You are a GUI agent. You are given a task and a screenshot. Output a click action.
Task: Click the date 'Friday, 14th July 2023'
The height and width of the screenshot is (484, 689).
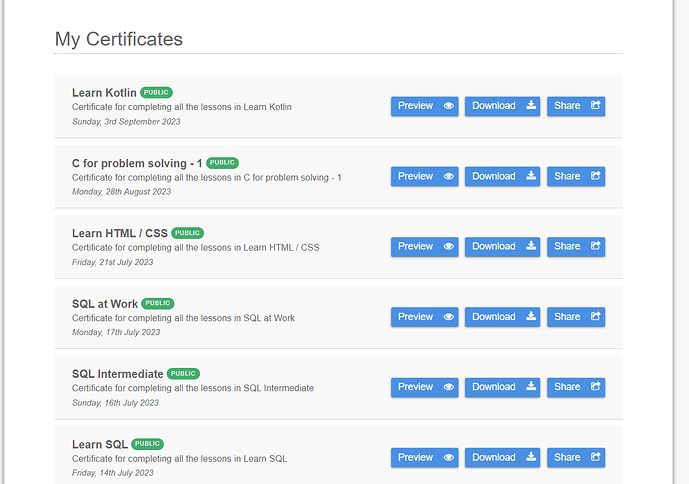(112, 473)
